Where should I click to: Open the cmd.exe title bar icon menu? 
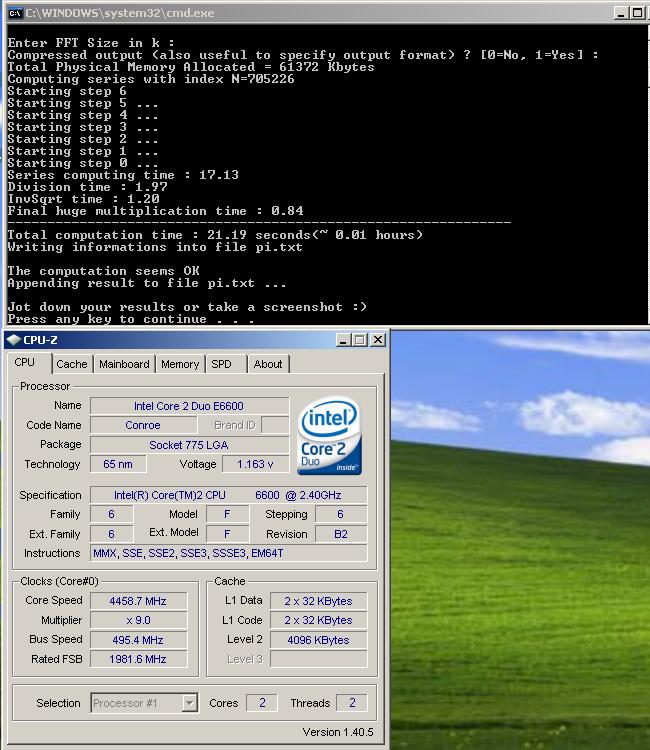pyautogui.click(x=15, y=13)
